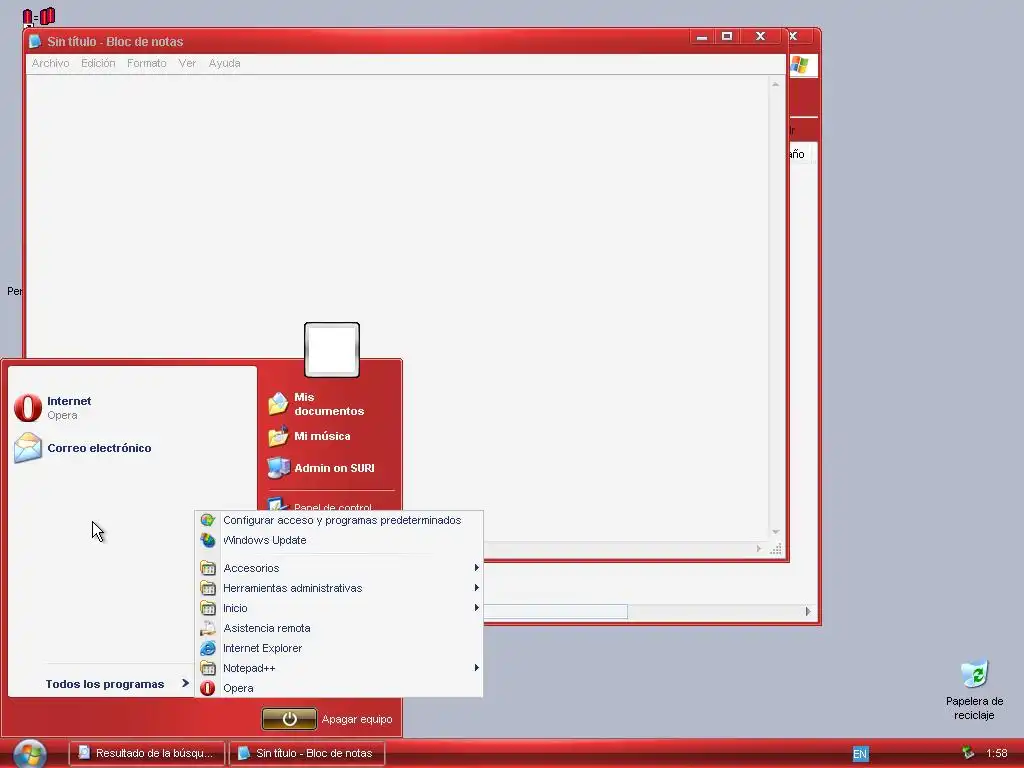Open Mis documentos folder icon
The image size is (1024, 768).
click(x=278, y=404)
